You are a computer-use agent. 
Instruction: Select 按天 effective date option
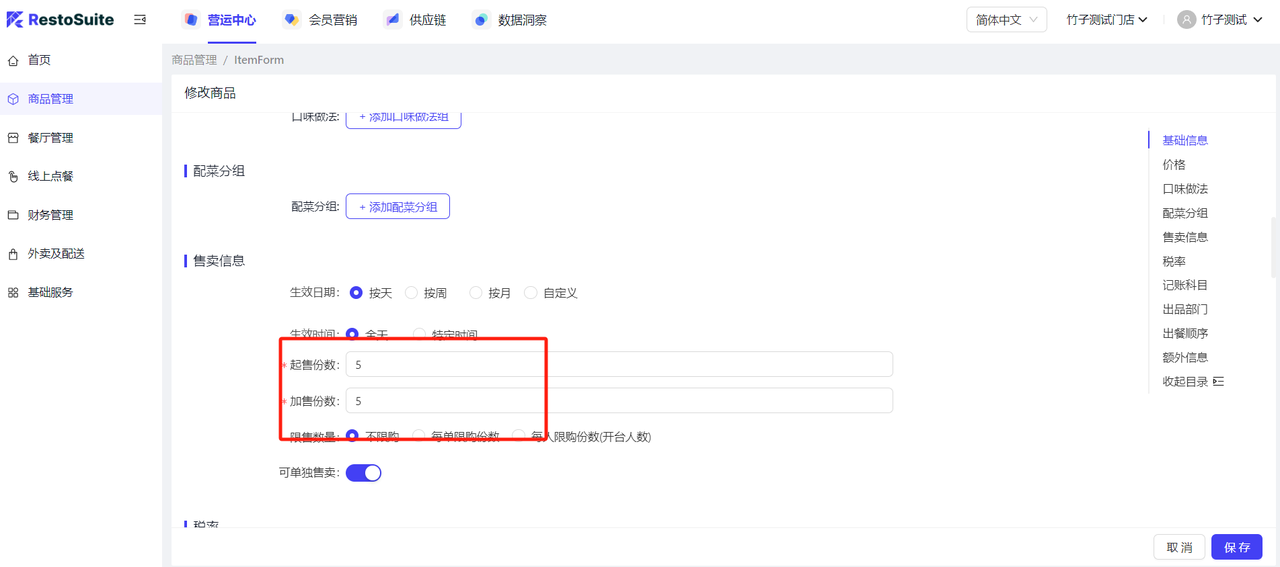pos(355,293)
